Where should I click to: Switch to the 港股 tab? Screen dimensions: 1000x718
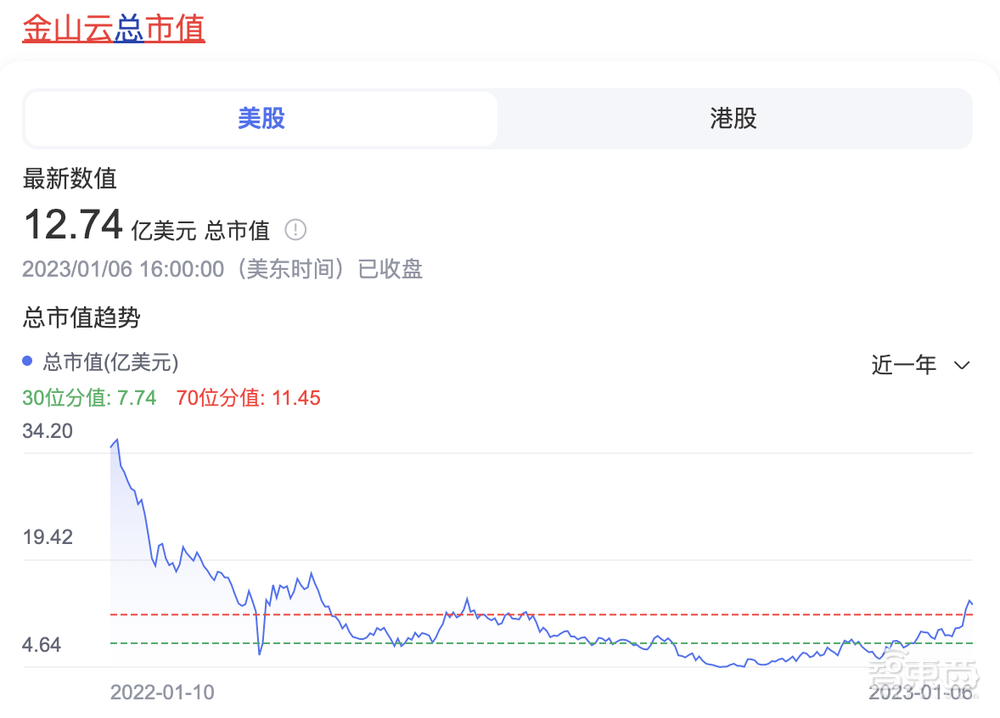[733, 118]
